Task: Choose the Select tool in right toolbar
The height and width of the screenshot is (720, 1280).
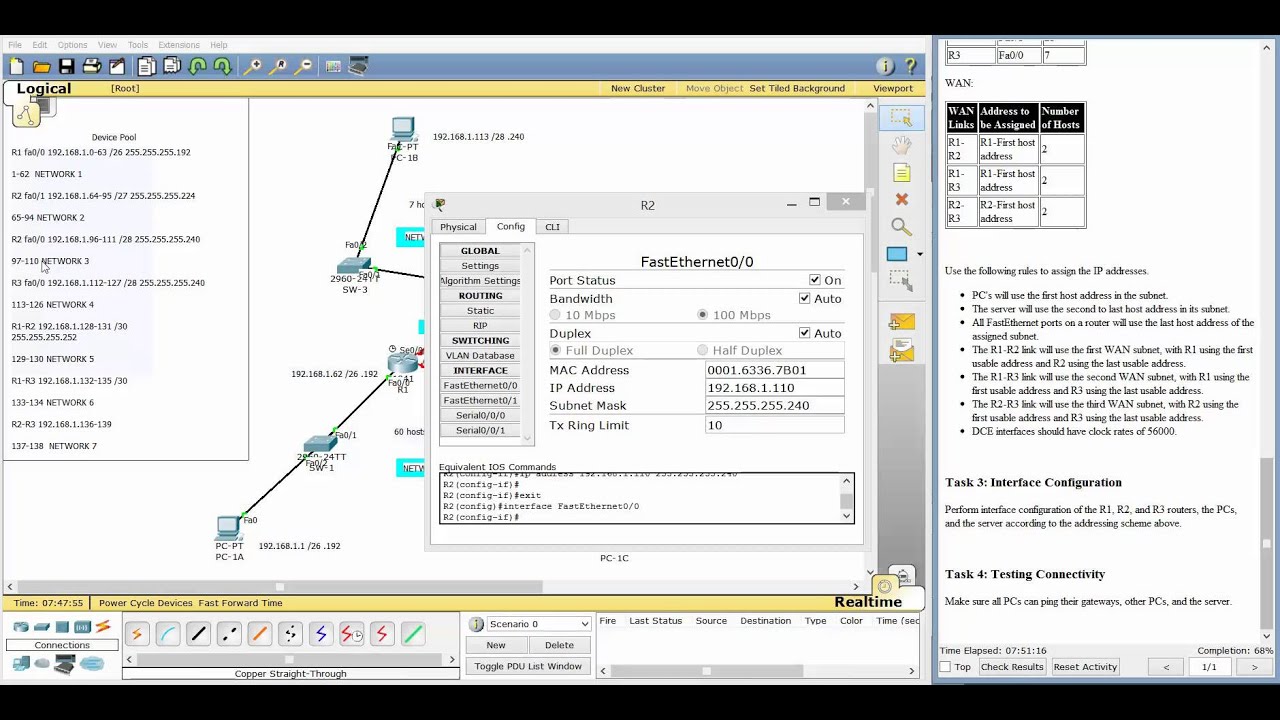Action: (x=901, y=117)
